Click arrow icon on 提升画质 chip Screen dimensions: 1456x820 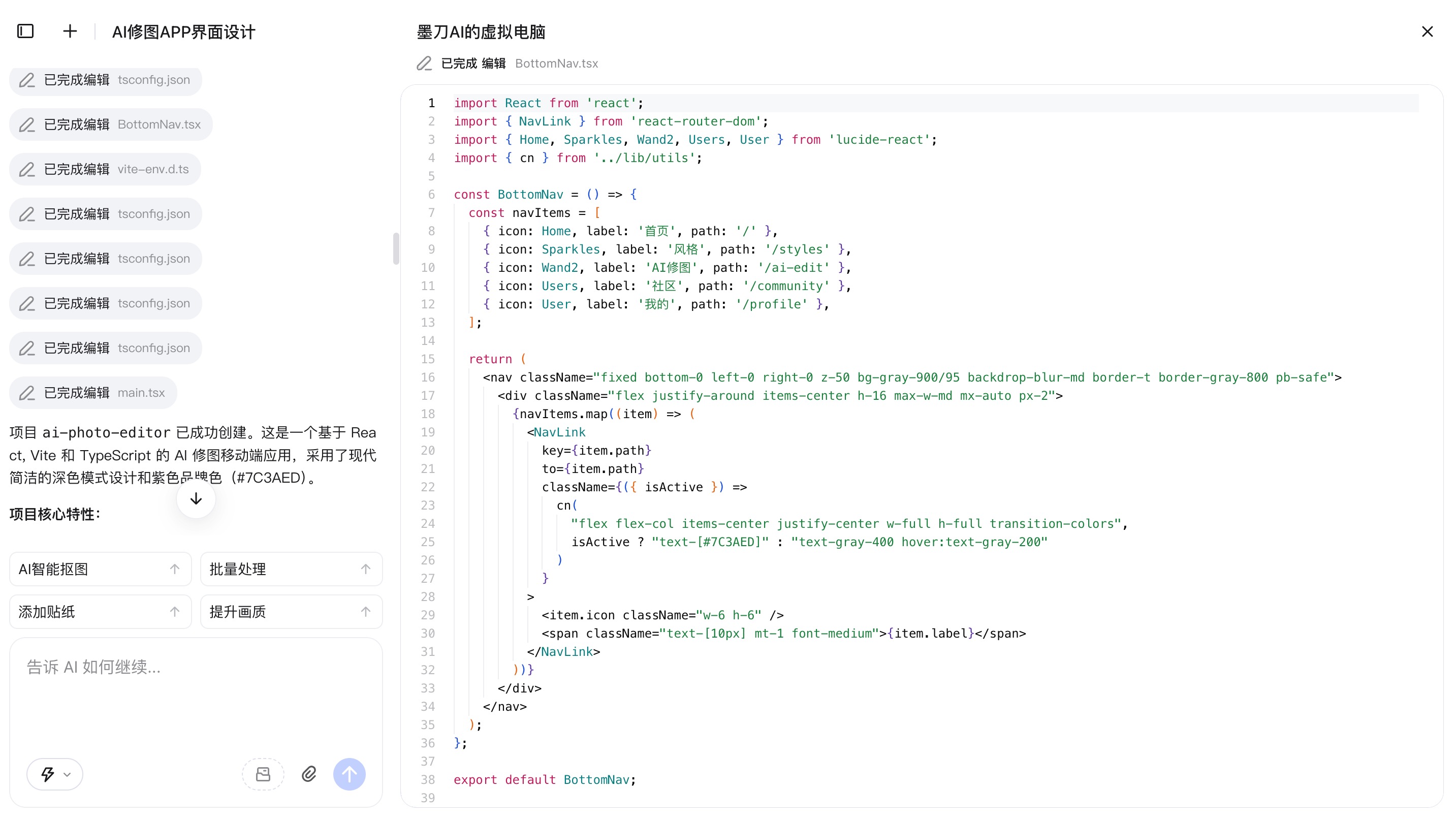pos(366,612)
